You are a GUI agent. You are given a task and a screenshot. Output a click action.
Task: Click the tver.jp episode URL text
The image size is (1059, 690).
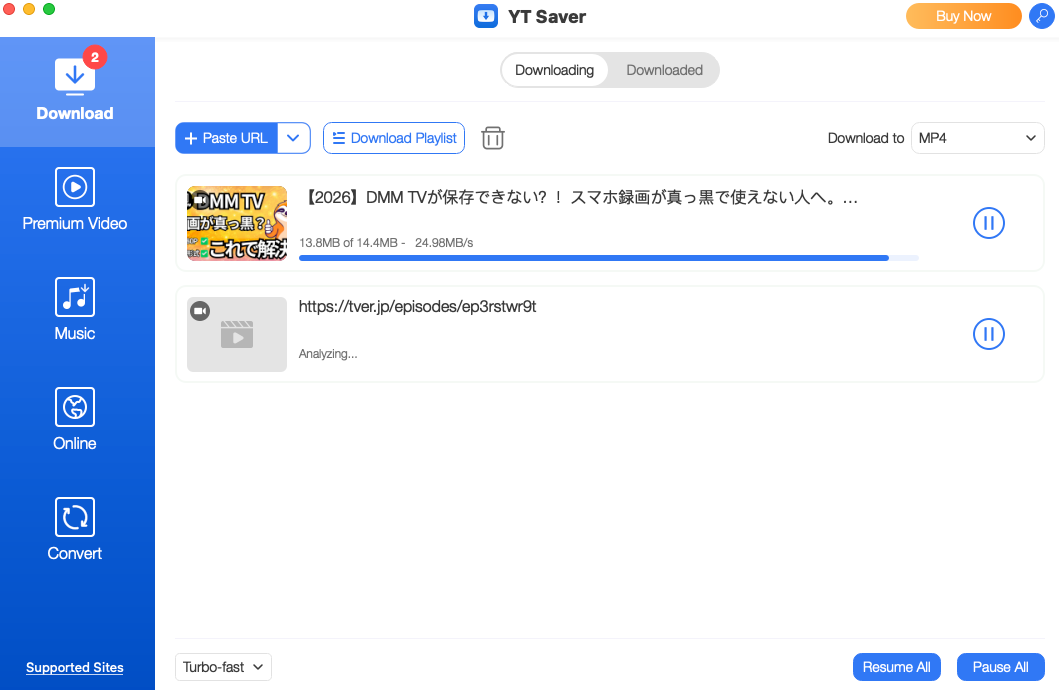pos(417,307)
